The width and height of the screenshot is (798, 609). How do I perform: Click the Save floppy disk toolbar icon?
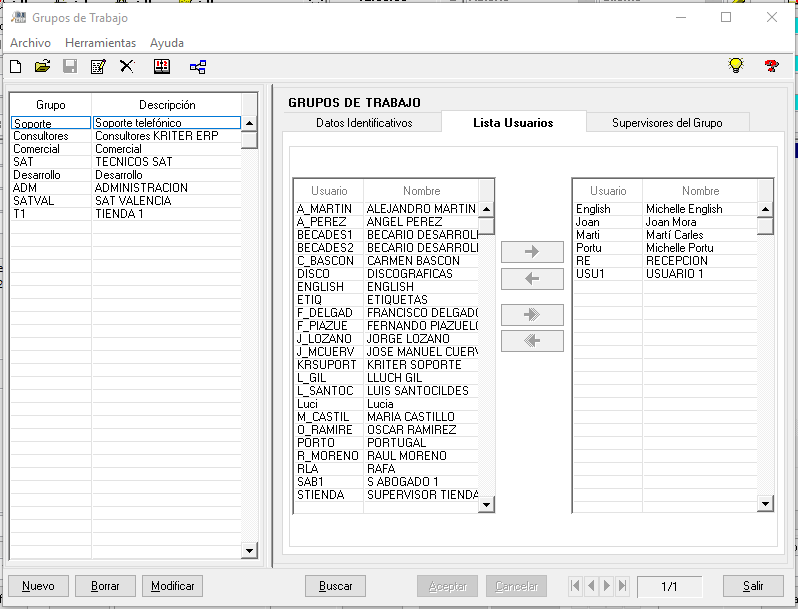[70, 66]
